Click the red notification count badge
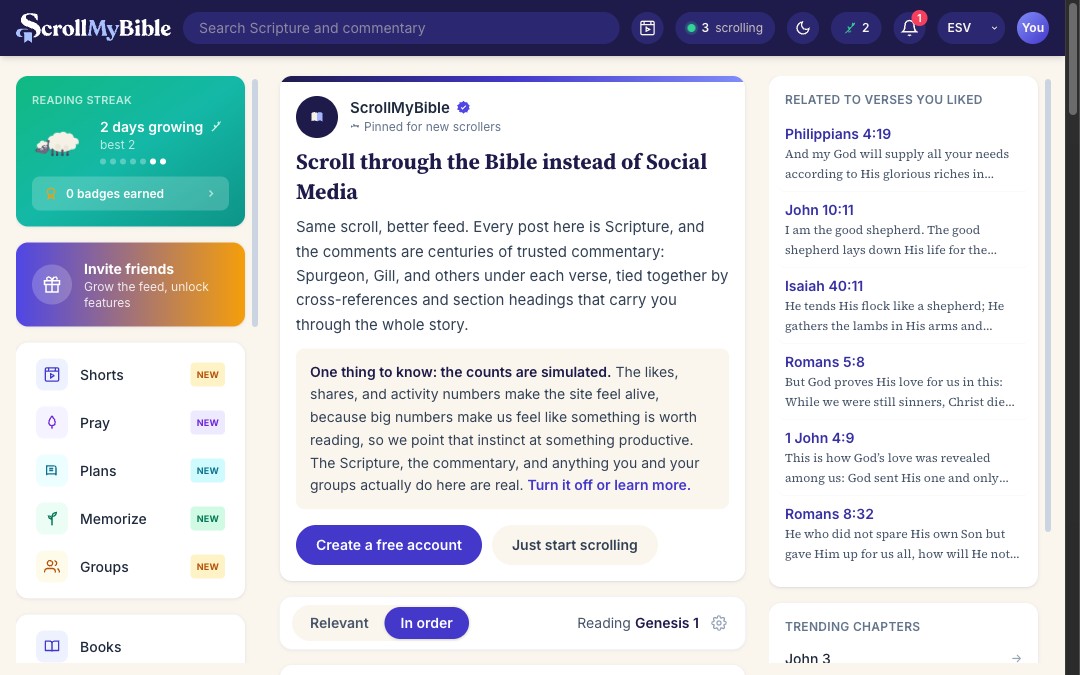Image resolution: width=1080 pixels, height=675 pixels. (x=919, y=19)
